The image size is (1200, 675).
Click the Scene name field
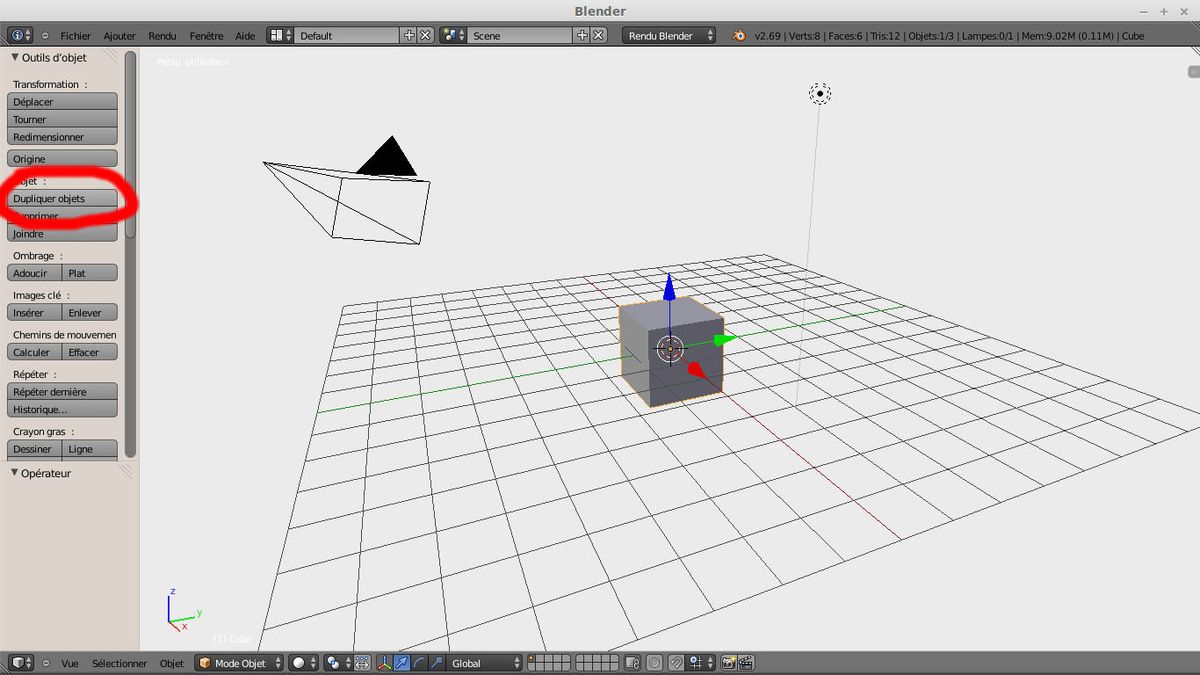520,35
